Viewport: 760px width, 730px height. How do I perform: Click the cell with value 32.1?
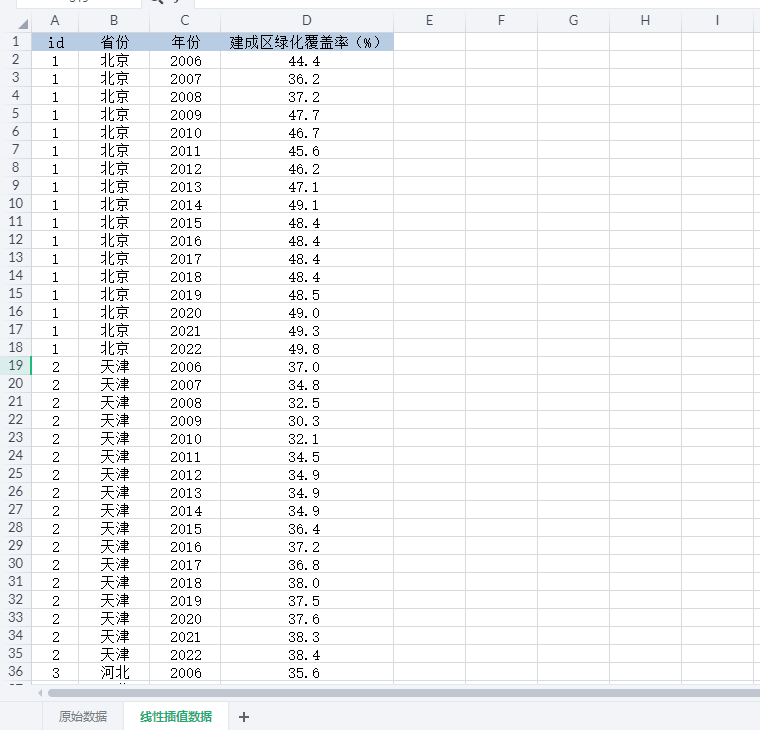pyautogui.click(x=307, y=438)
